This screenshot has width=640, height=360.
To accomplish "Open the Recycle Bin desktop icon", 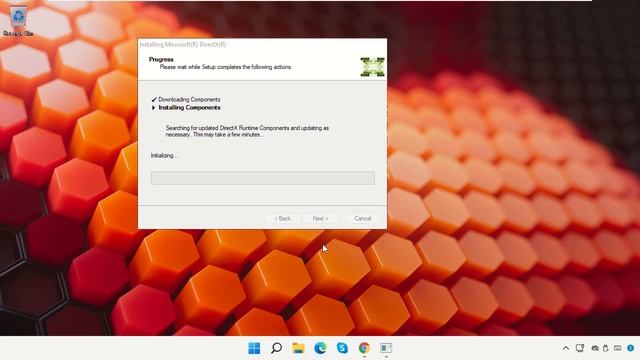I will tap(18, 21).
